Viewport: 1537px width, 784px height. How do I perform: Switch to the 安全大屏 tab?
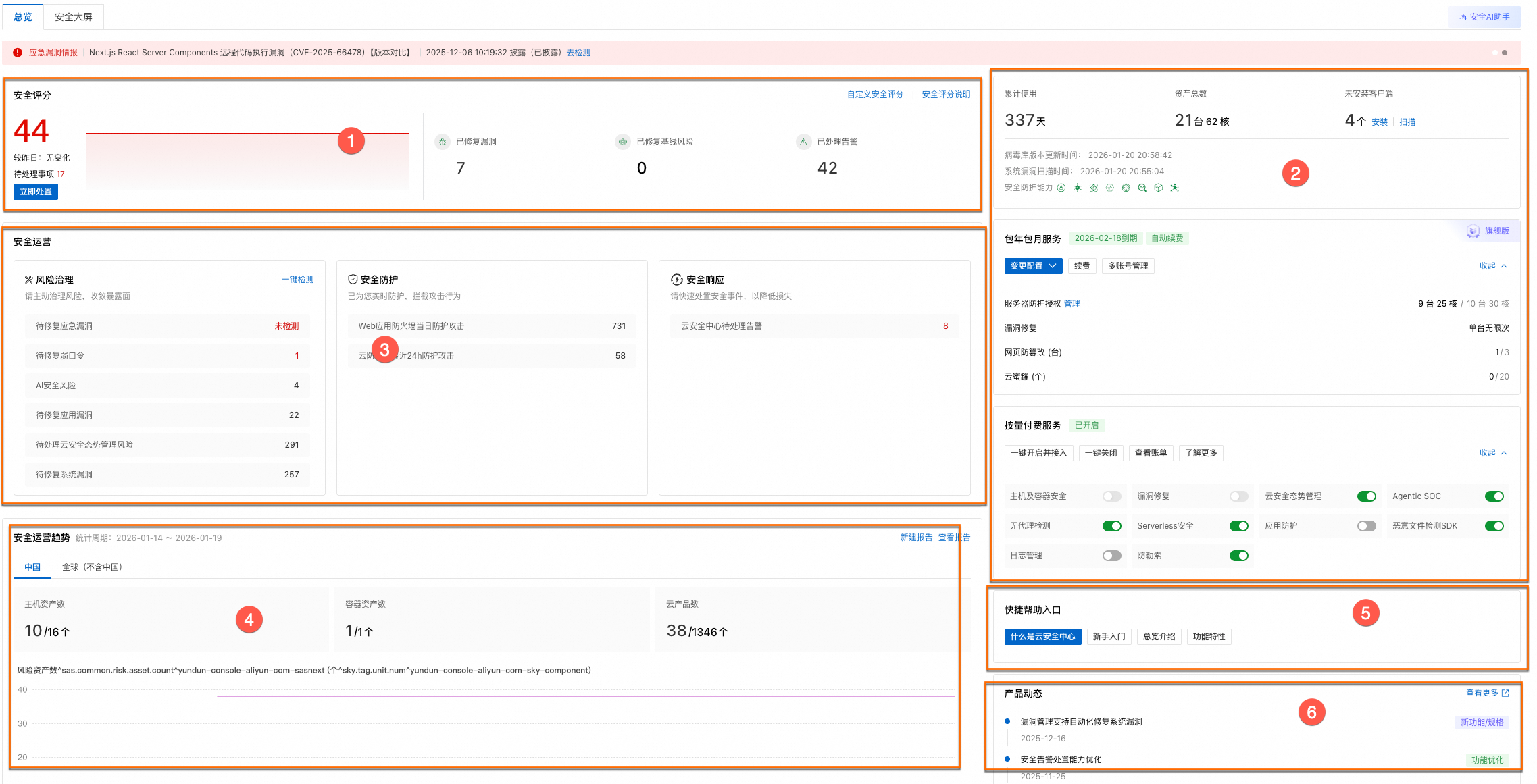pyautogui.click(x=74, y=17)
